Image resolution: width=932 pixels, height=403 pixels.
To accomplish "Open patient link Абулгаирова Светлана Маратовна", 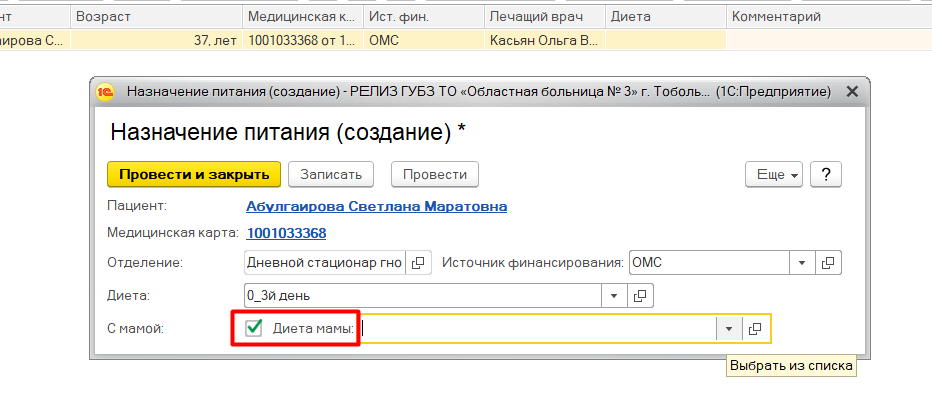I will point(376,206).
